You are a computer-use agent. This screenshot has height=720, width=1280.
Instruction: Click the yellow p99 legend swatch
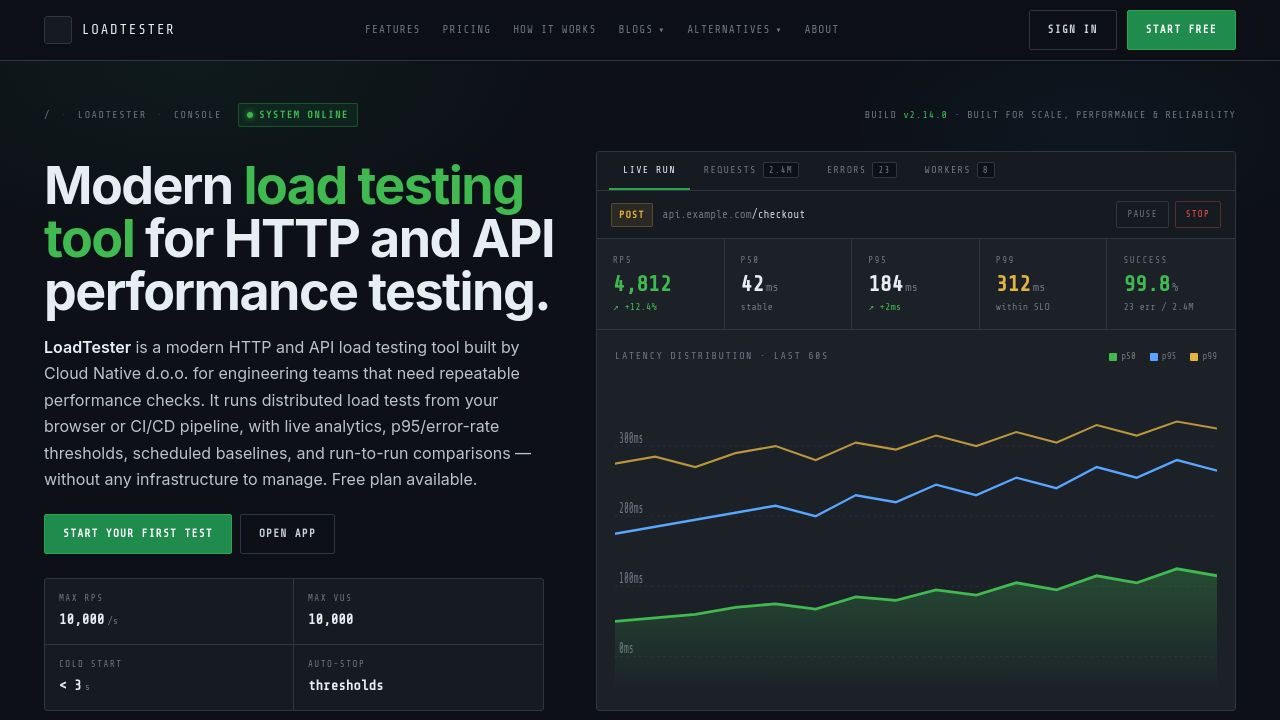[1194, 357]
